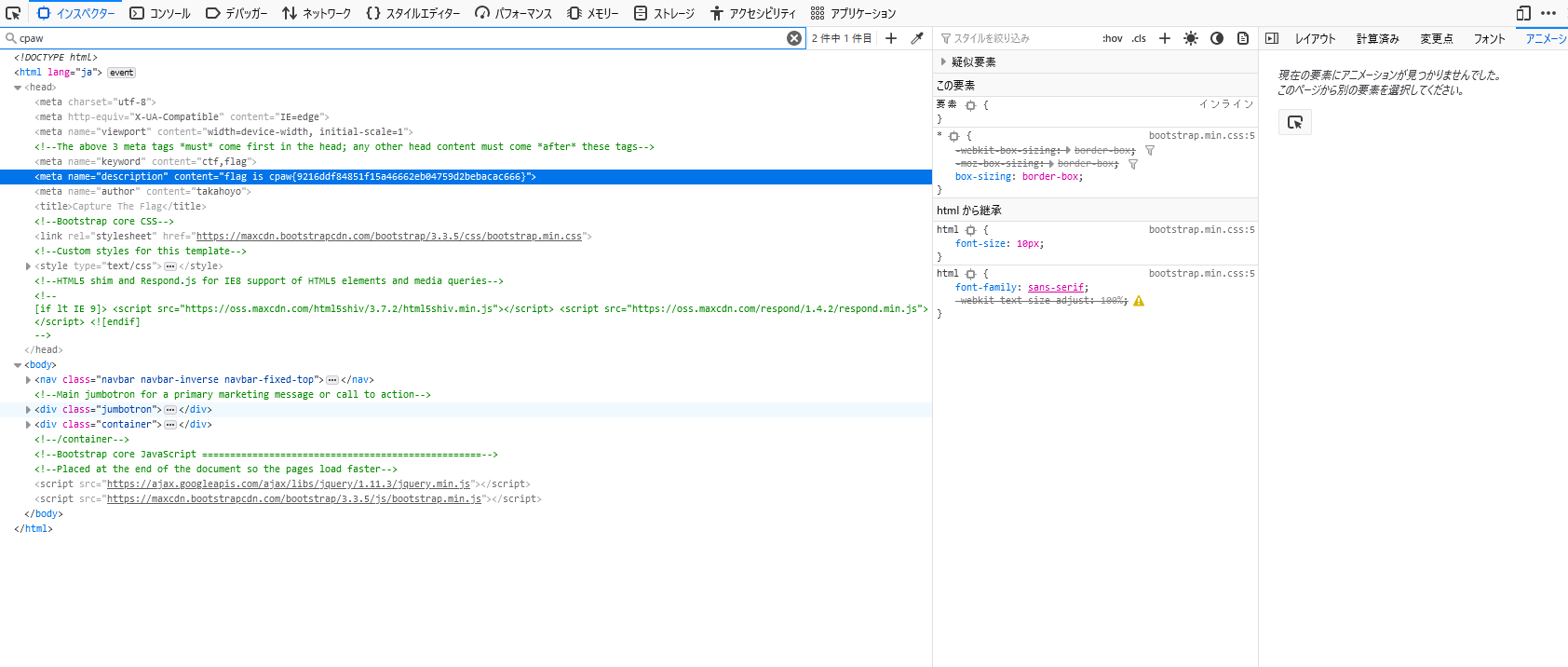Image resolution: width=1568 pixels, height=667 pixels.
Task: Switch to the コンソール tab
Action: (x=160, y=13)
